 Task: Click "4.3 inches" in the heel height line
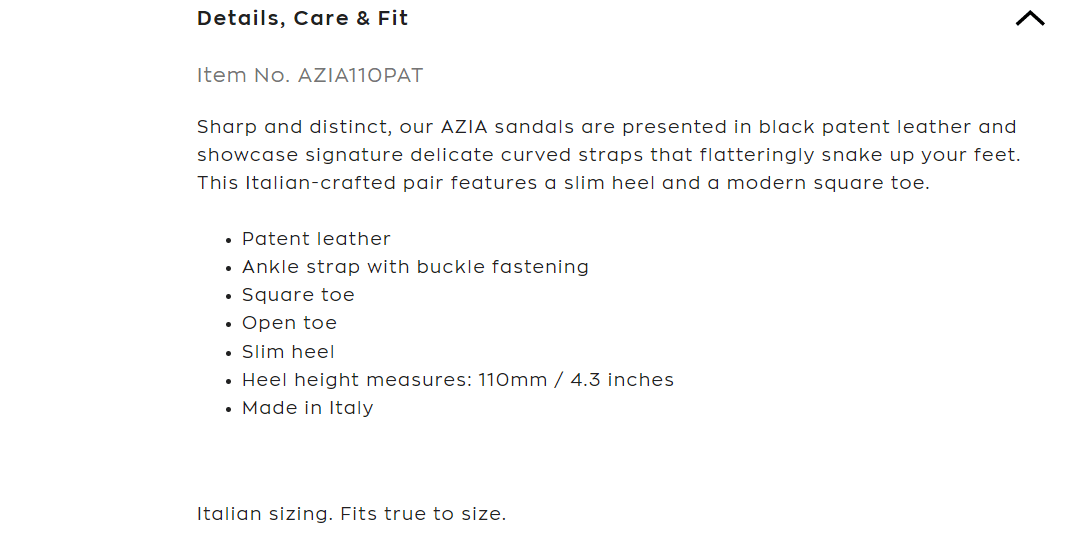coord(622,380)
